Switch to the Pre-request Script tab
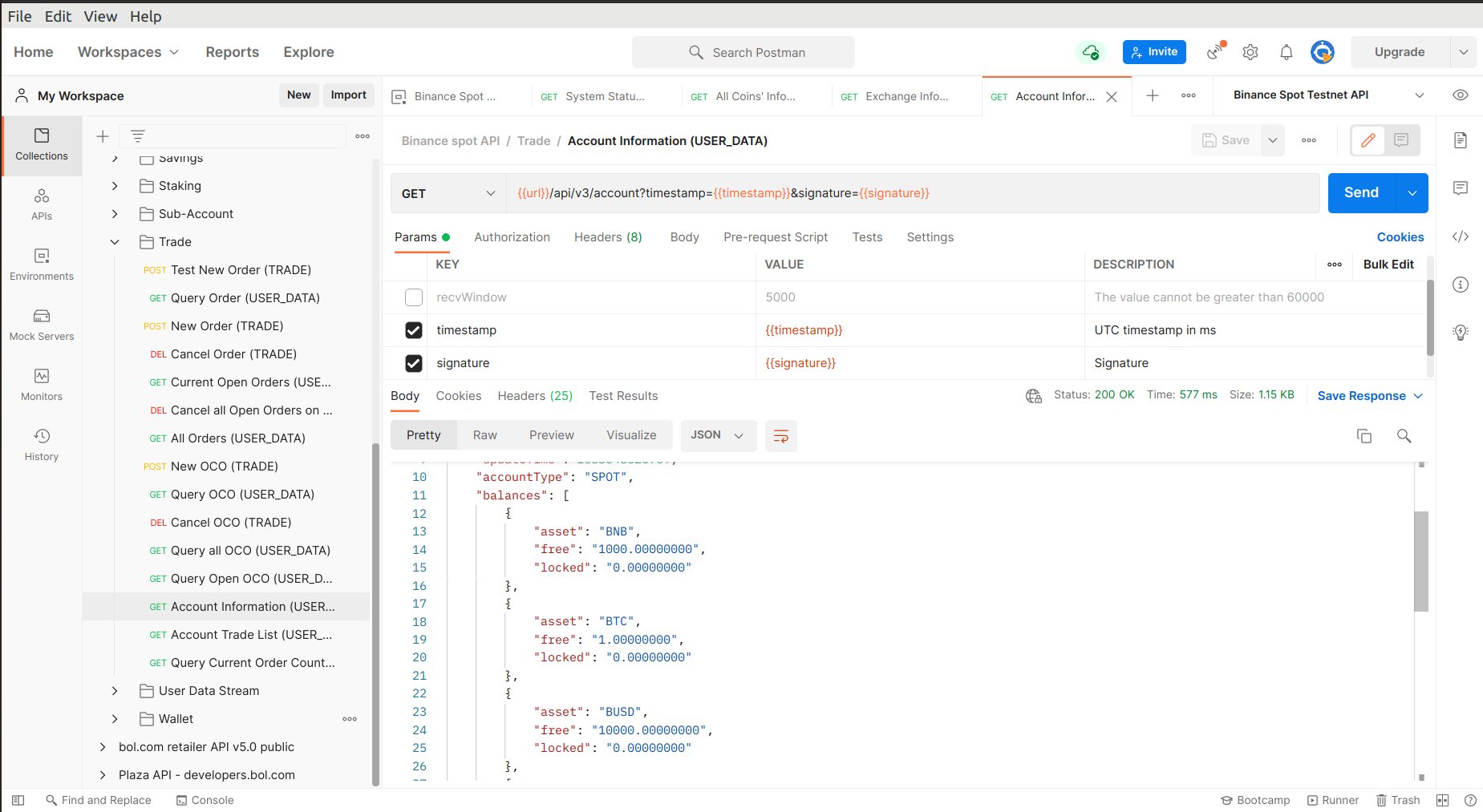The height and width of the screenshot is (812, 1483). (x=776, y=237)
